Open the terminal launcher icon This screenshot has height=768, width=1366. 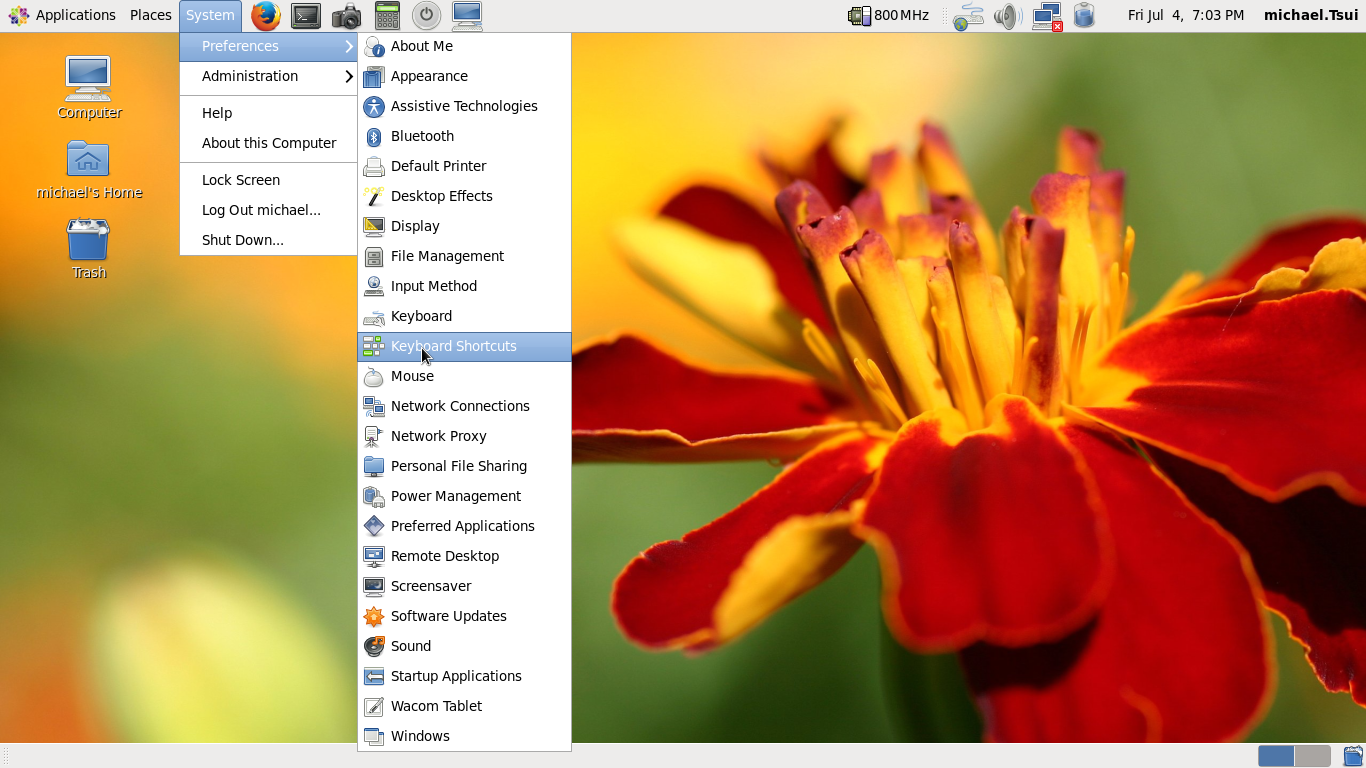coord(306,15)
